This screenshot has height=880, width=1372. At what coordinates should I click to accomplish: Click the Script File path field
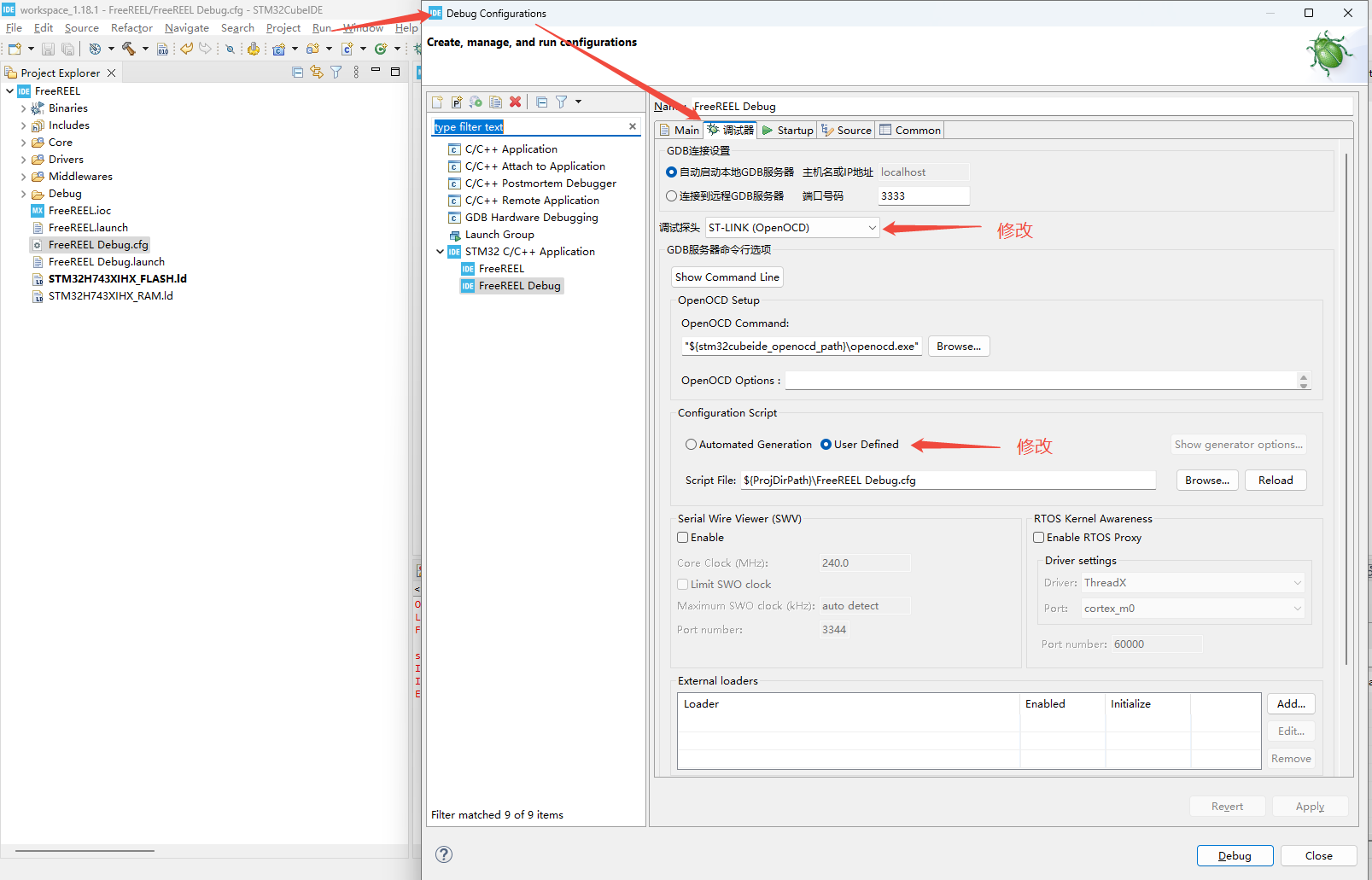pos(949,481)
